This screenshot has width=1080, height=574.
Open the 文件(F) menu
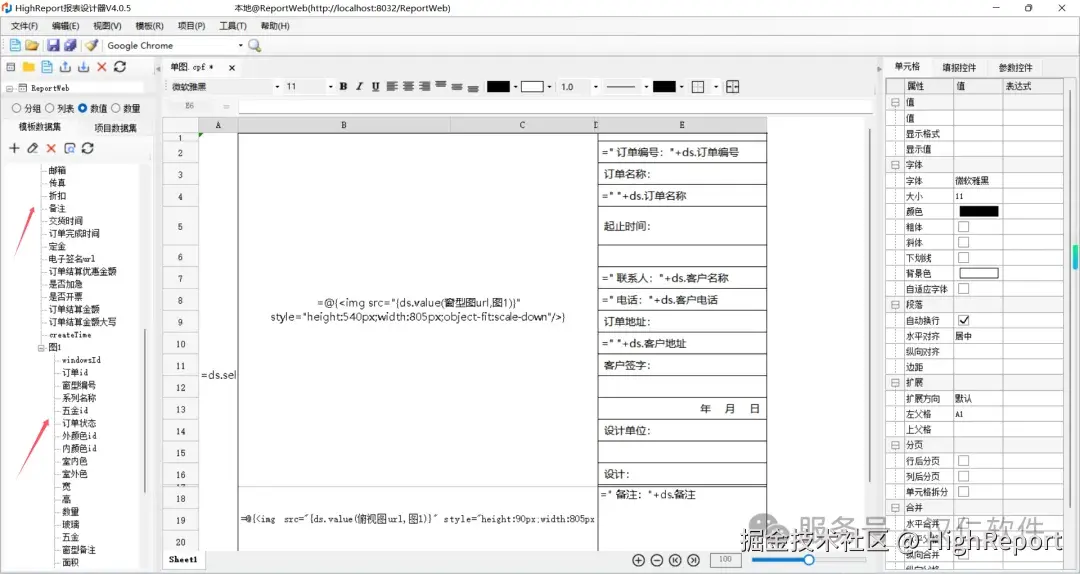tap(24, 26)
